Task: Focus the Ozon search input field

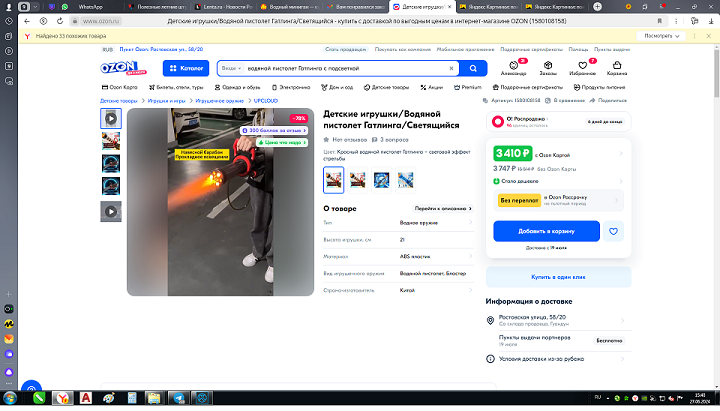Action: (x=345, y=68)
